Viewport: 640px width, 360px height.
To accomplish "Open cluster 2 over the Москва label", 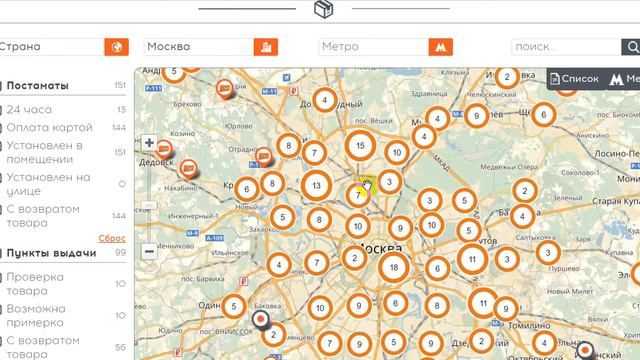I will 354,258.
